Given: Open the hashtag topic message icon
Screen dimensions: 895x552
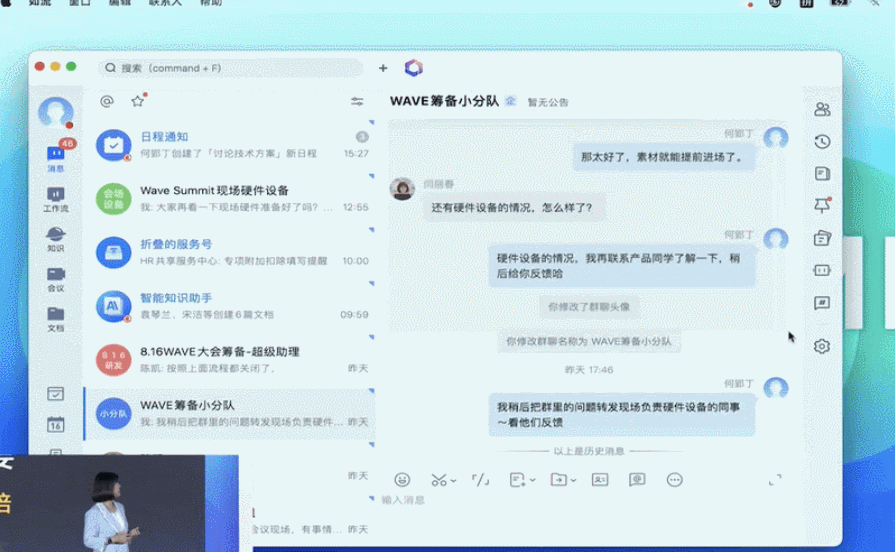Looking at the screenshot, I should coord(822,303).
